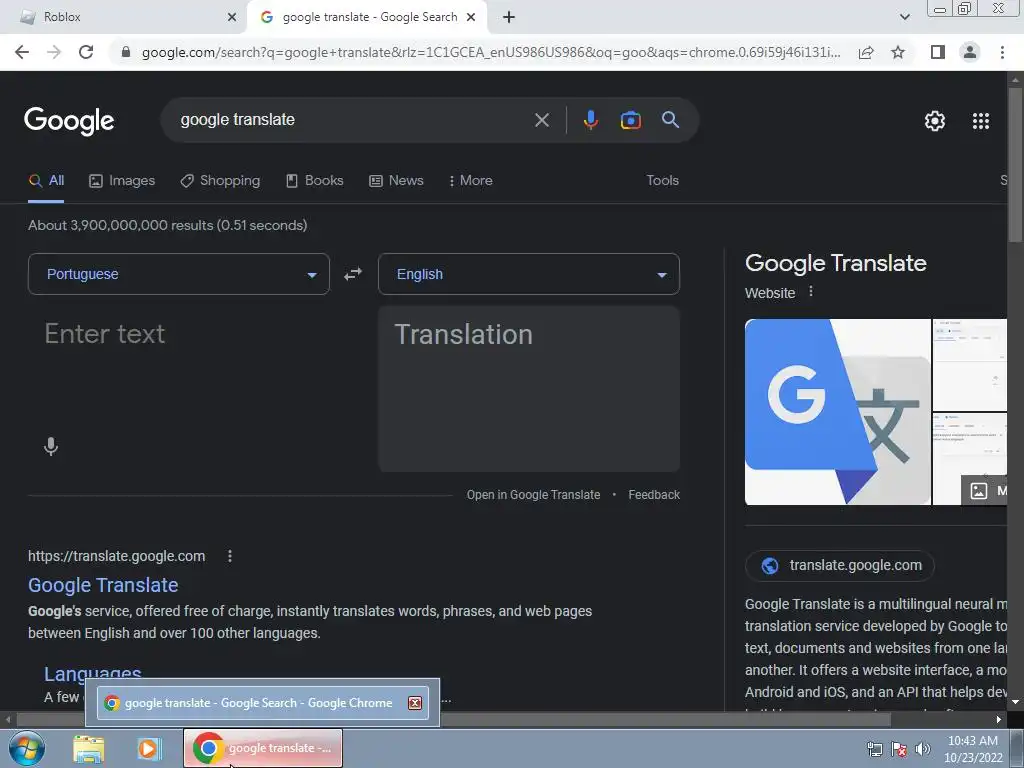
Task: Click the volume speaker tray icon
Action: (x=922, y=749)
